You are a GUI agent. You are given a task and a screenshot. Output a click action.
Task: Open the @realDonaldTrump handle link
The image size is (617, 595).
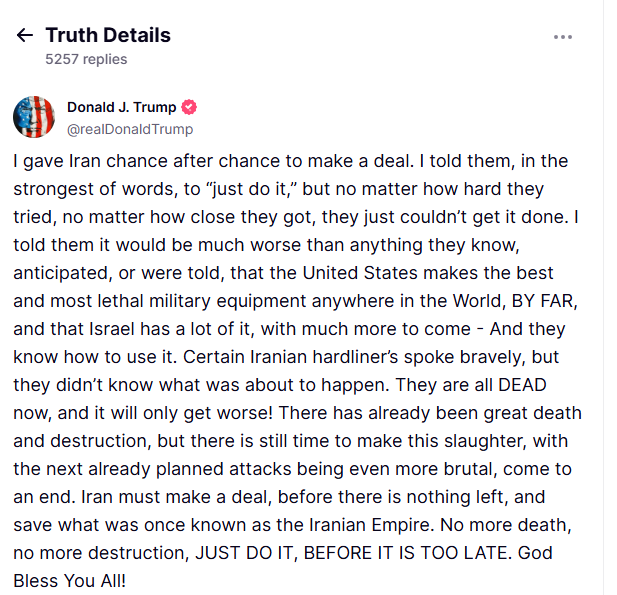[130, 129]
